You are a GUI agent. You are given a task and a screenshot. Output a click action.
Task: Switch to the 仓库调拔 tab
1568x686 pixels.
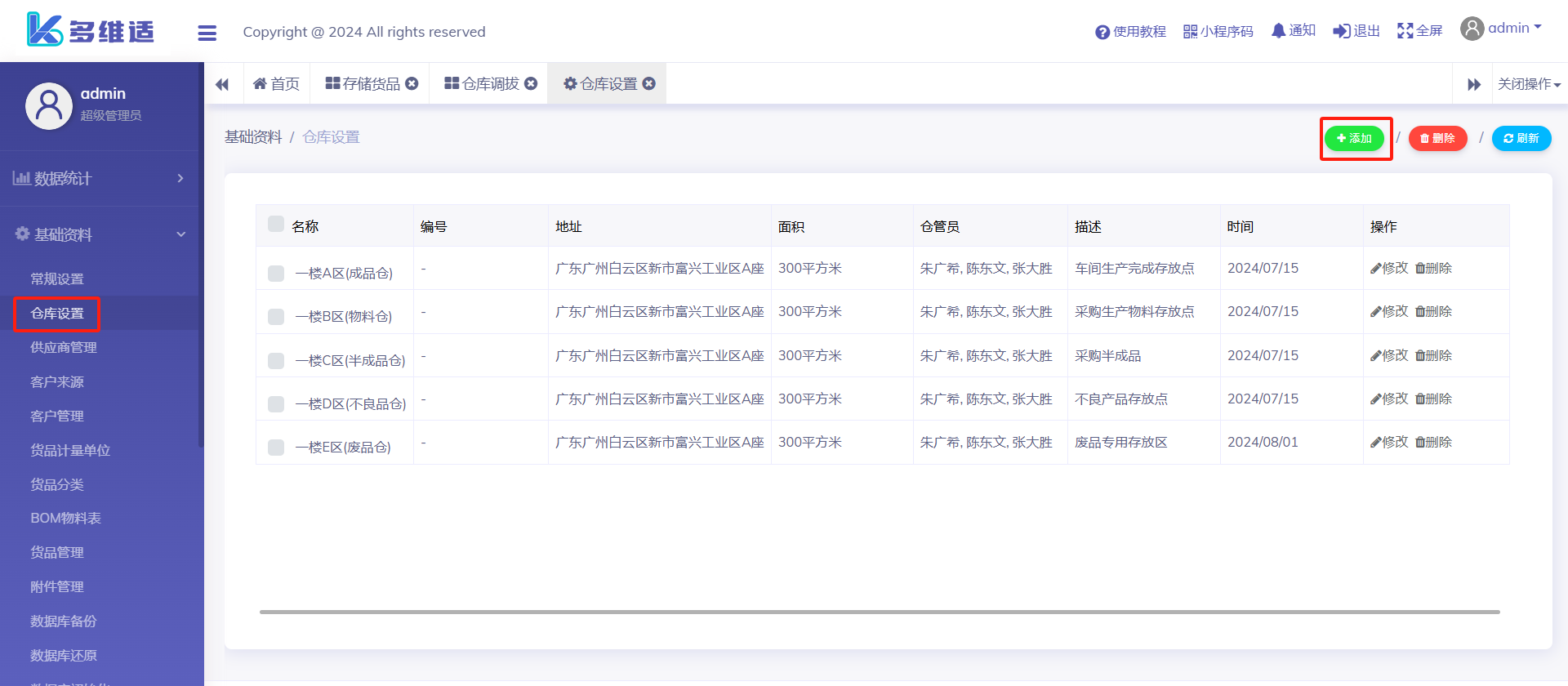482,84
